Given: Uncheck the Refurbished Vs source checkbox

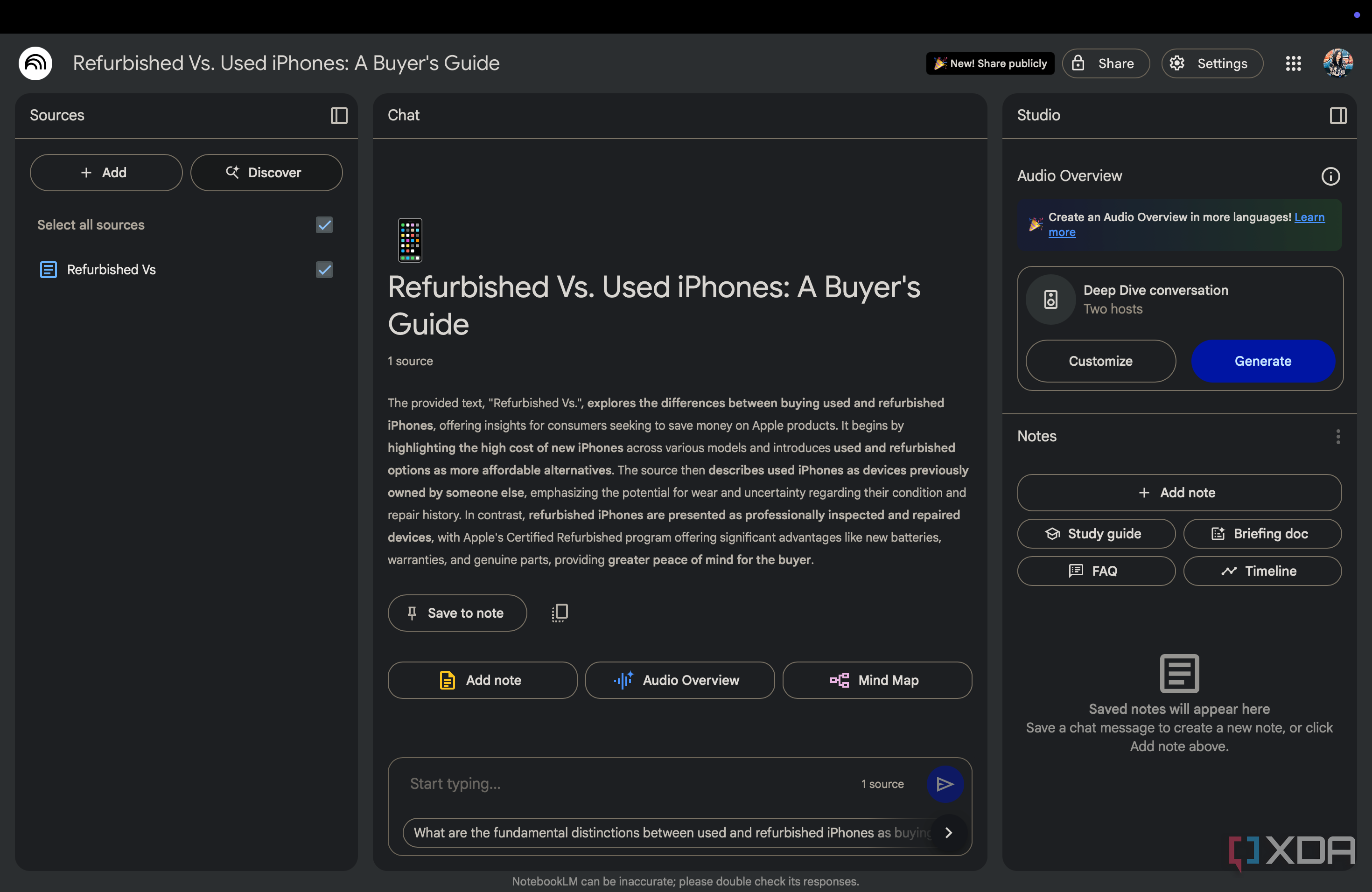Looking at the screenshot, I should [x=324, y=270].
